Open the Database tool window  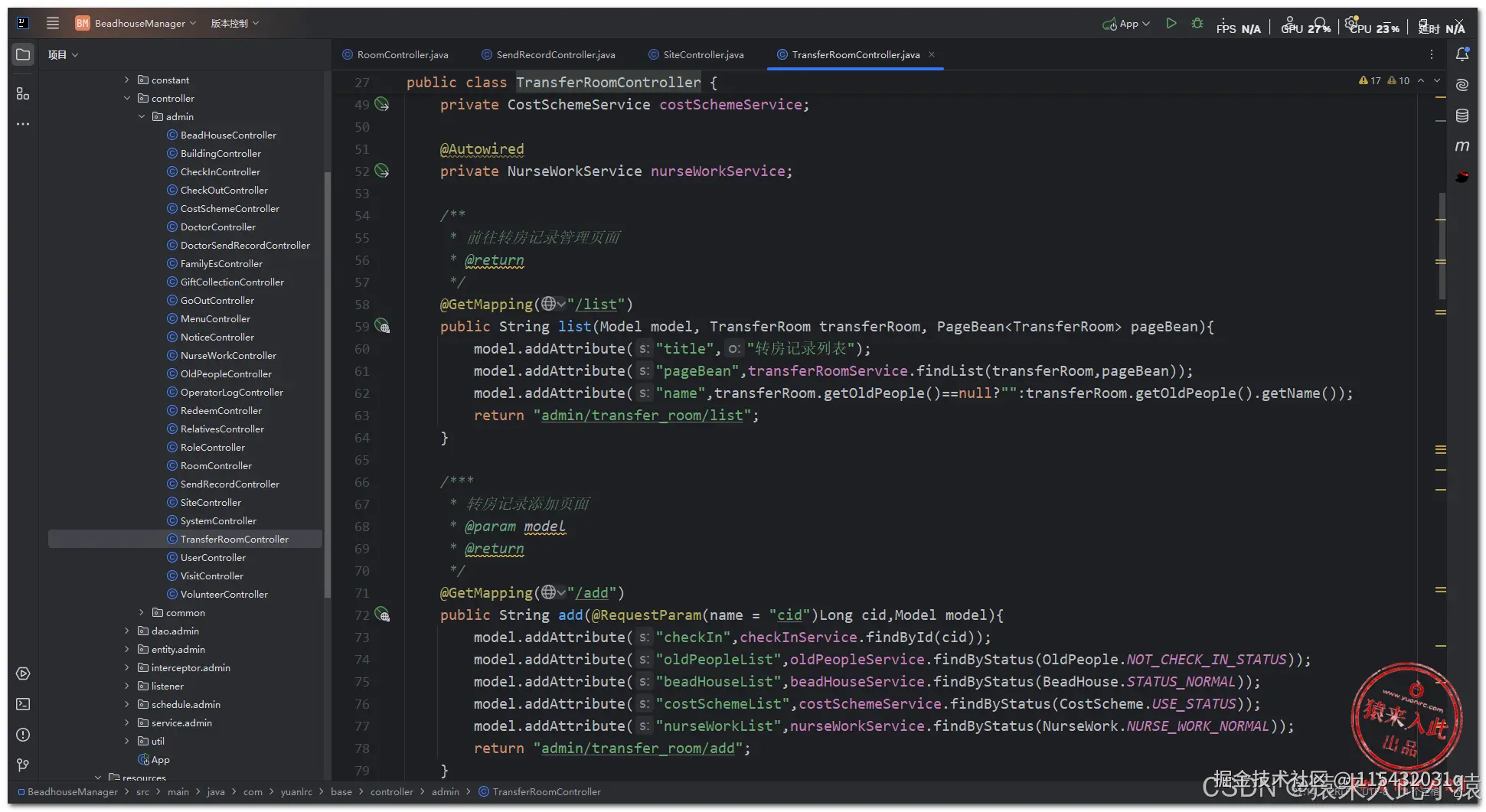tap(1462, 116)
